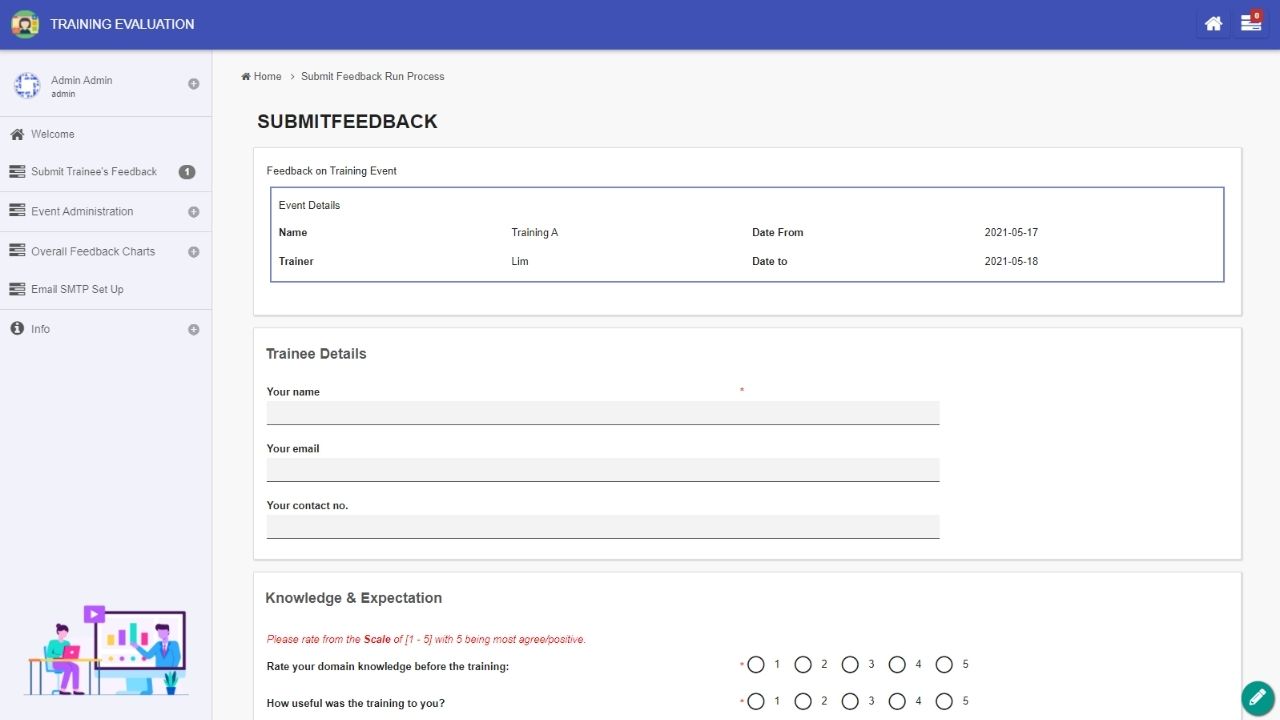This screenshot has height=720, width=1280.
Task: Open Submit Trainee's Feedback in sidebar
Action: pyautogui.click(x=93, y=172)
